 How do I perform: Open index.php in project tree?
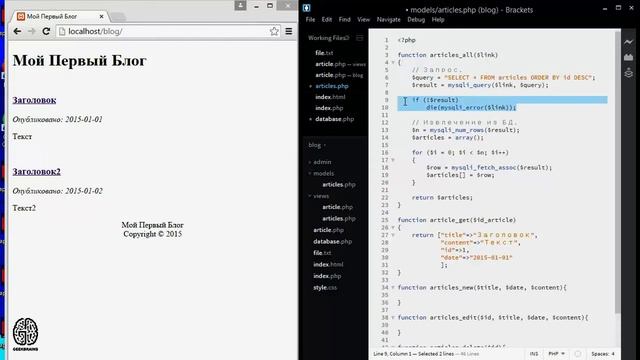pos(327,276)
